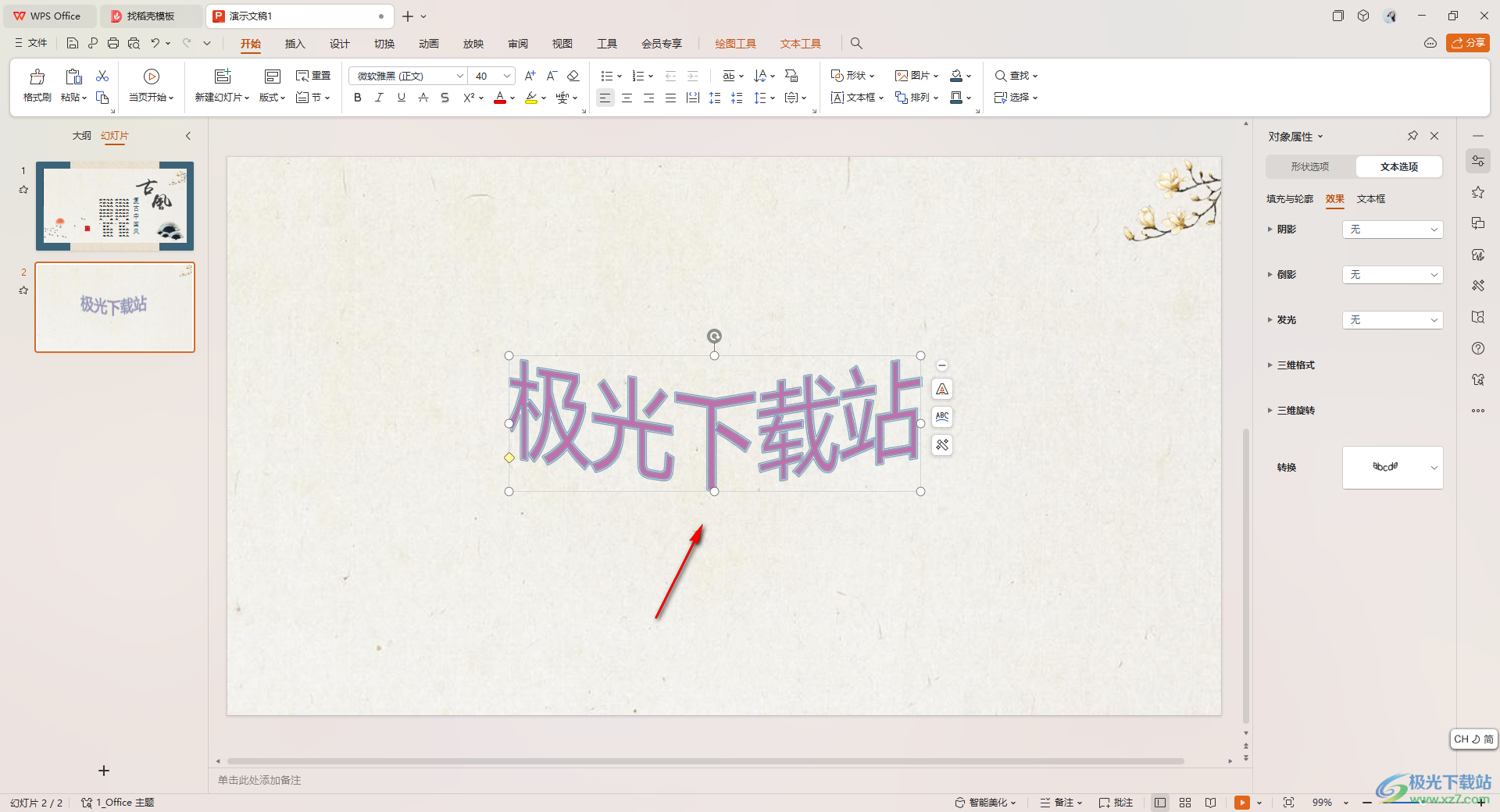1500x812 pixels.
Task: Collapse the slide panel chevron
Action: 188,136
